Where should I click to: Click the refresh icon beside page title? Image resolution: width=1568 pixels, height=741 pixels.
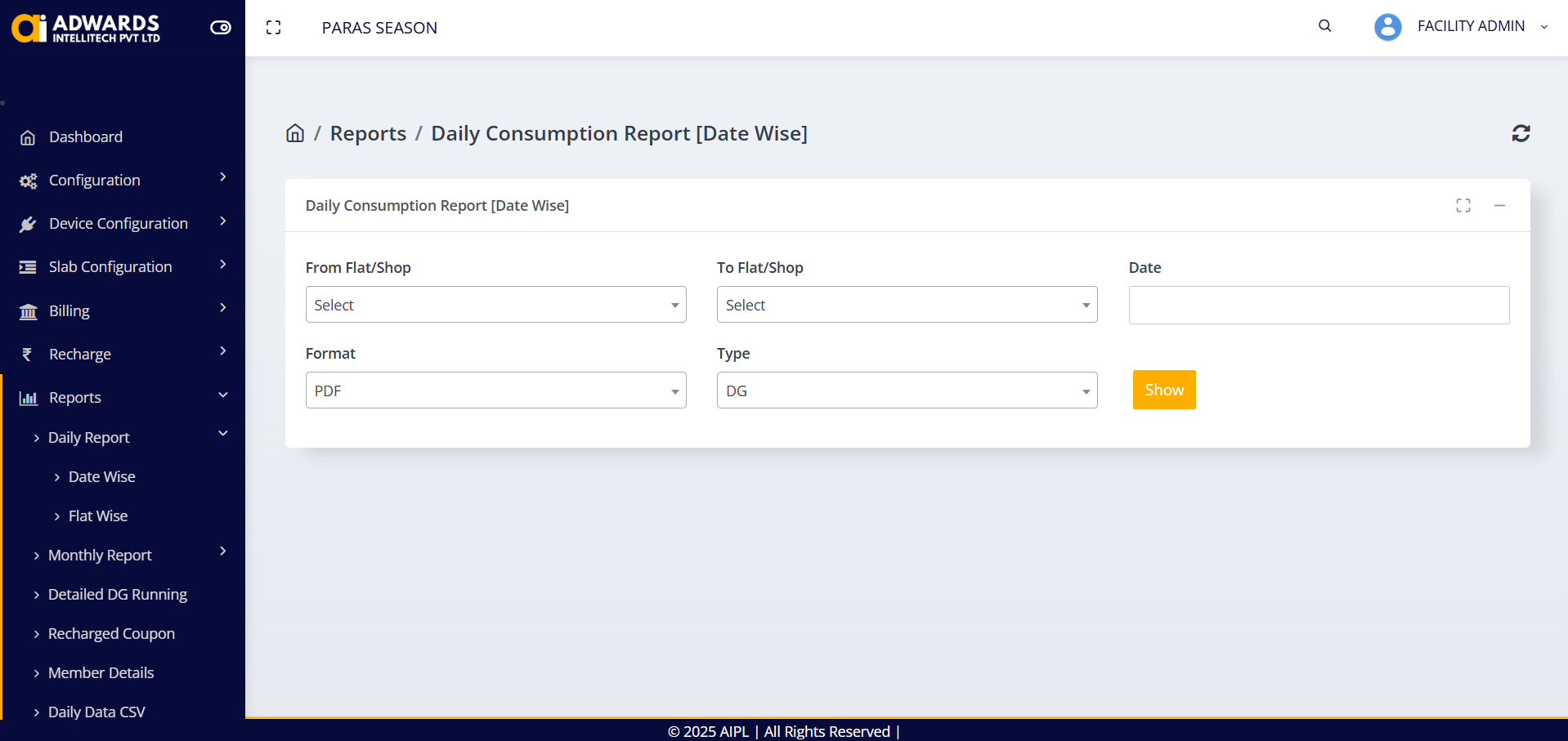1521,133
